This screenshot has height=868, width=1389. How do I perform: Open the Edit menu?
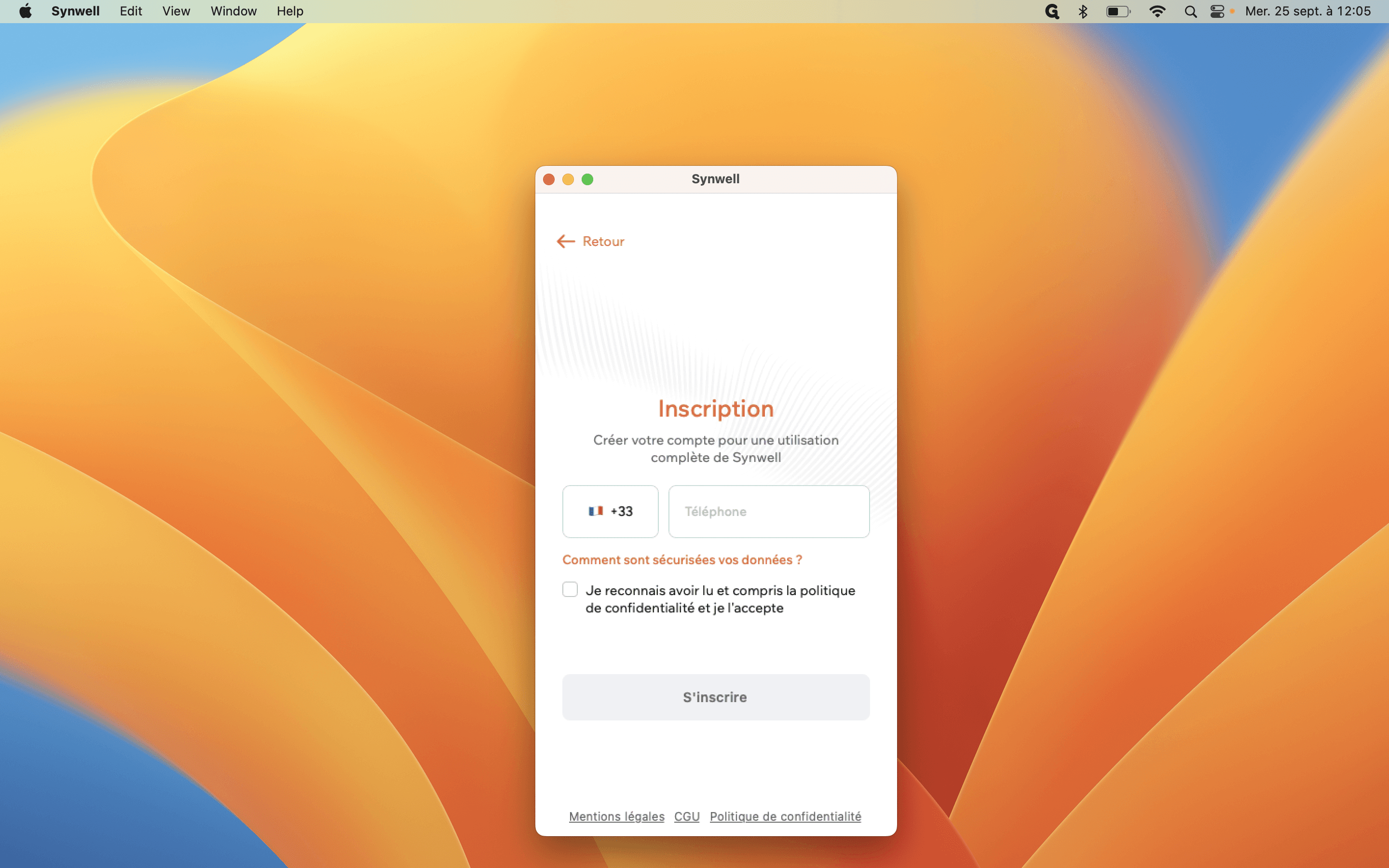(131, 11)
